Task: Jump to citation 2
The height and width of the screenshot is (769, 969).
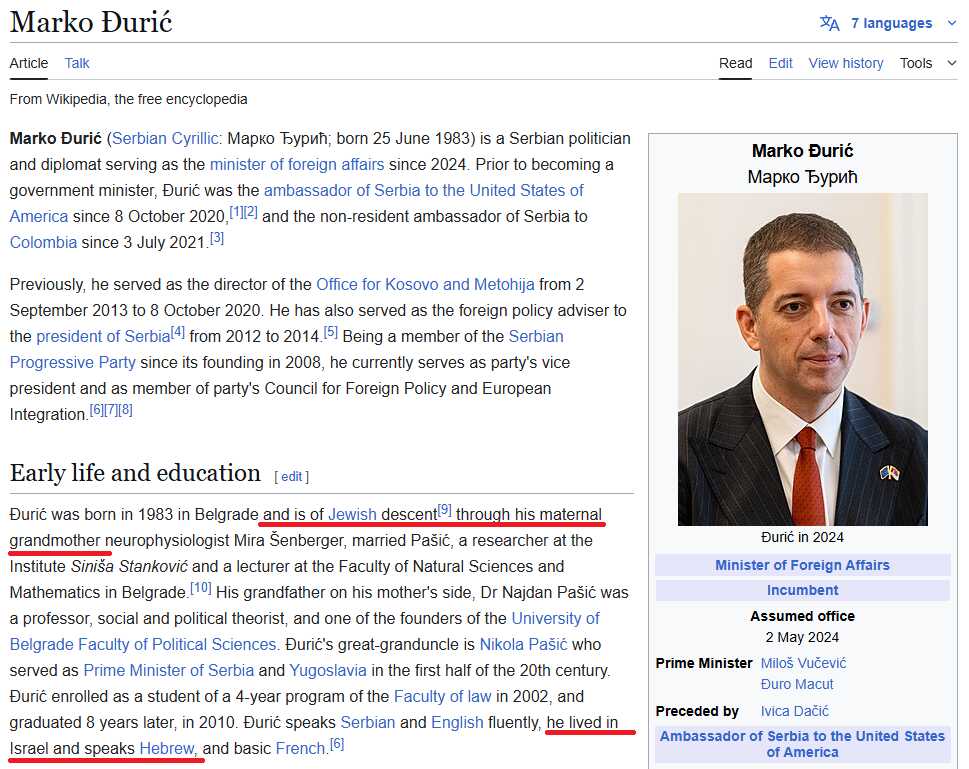Action: (250, 212)
